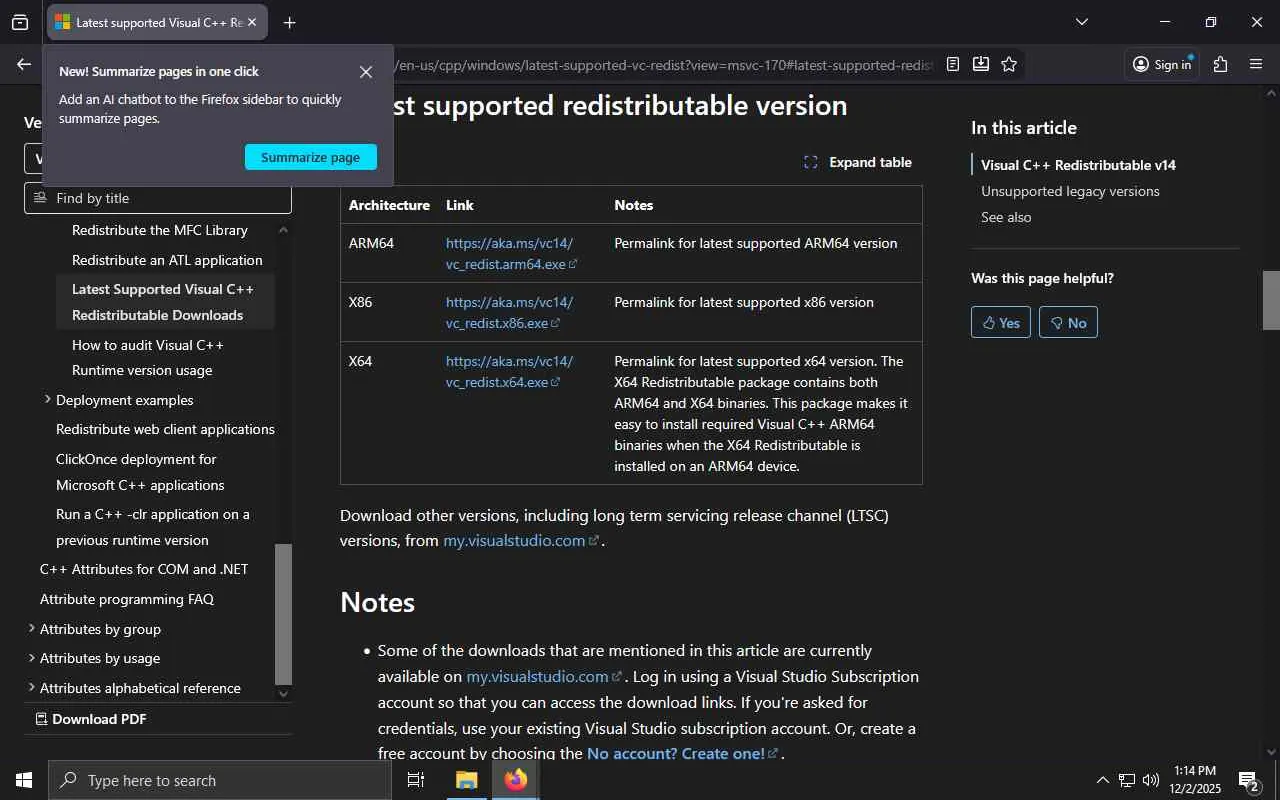This screenshot has width=1280, height=800.
Task: Open the Extensions puzzle icon
Action: tap(1220, 64)
